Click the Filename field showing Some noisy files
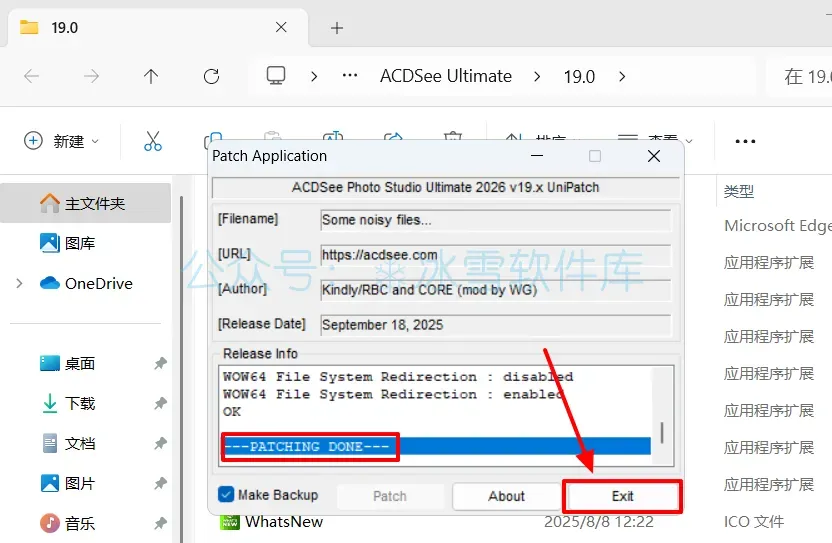The image size is (832, 543). 496,220
